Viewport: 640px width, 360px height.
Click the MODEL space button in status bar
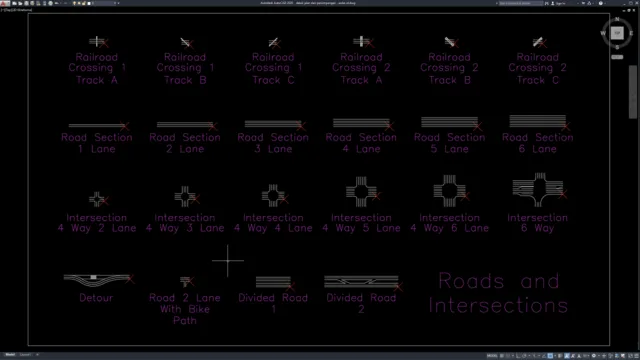pyautogui.click(x=492, y=356)
